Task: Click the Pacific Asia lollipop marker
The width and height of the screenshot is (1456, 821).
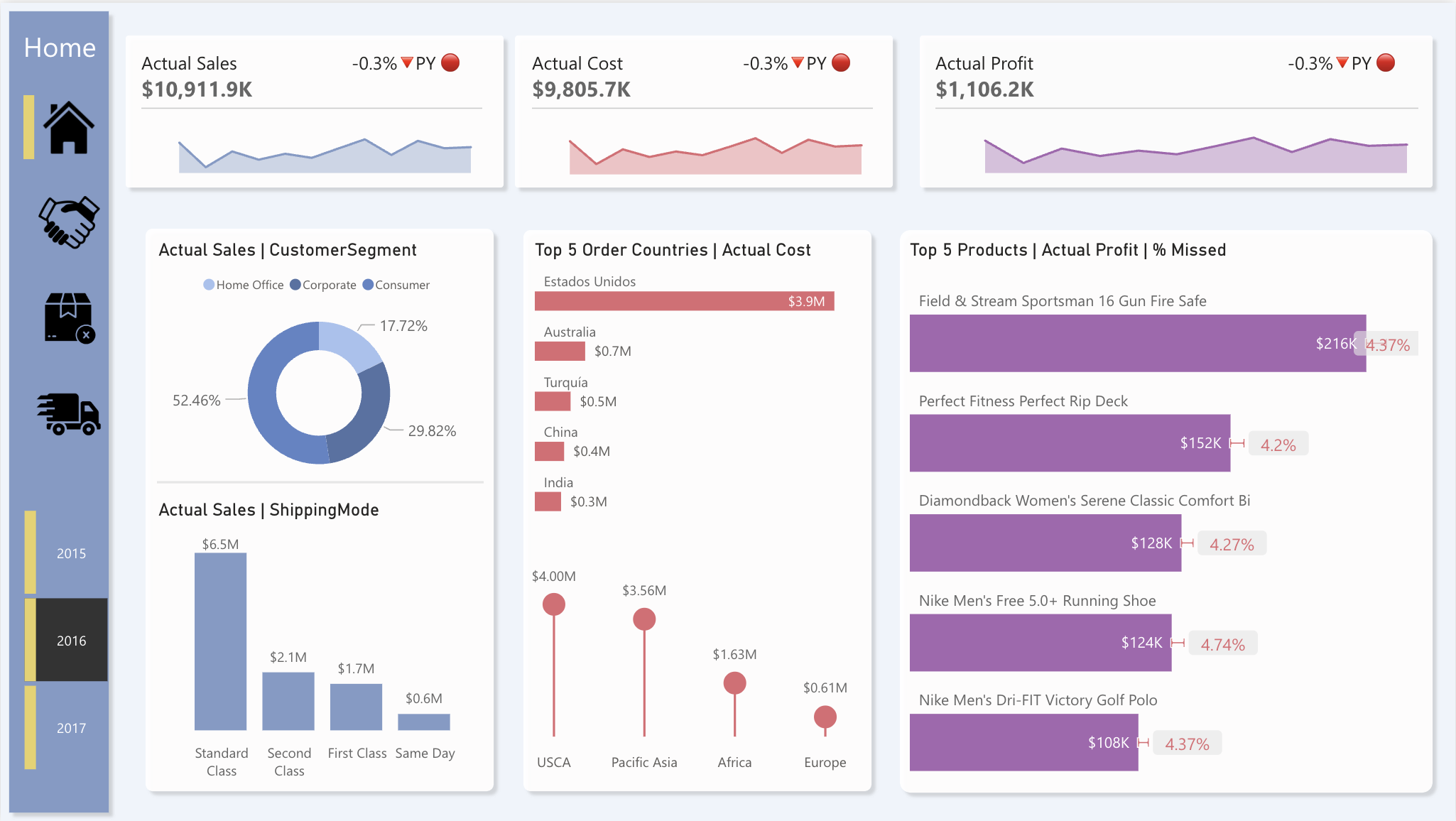Action: pyautogui.click(x=644, y=619)
